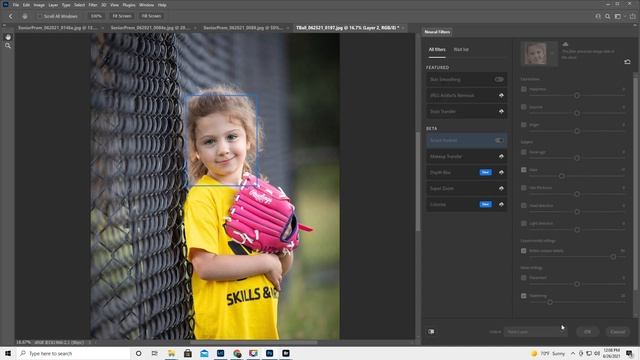Select the Zoom tool in left toolbar
The image size is (640, 360).
pos(8,46)
